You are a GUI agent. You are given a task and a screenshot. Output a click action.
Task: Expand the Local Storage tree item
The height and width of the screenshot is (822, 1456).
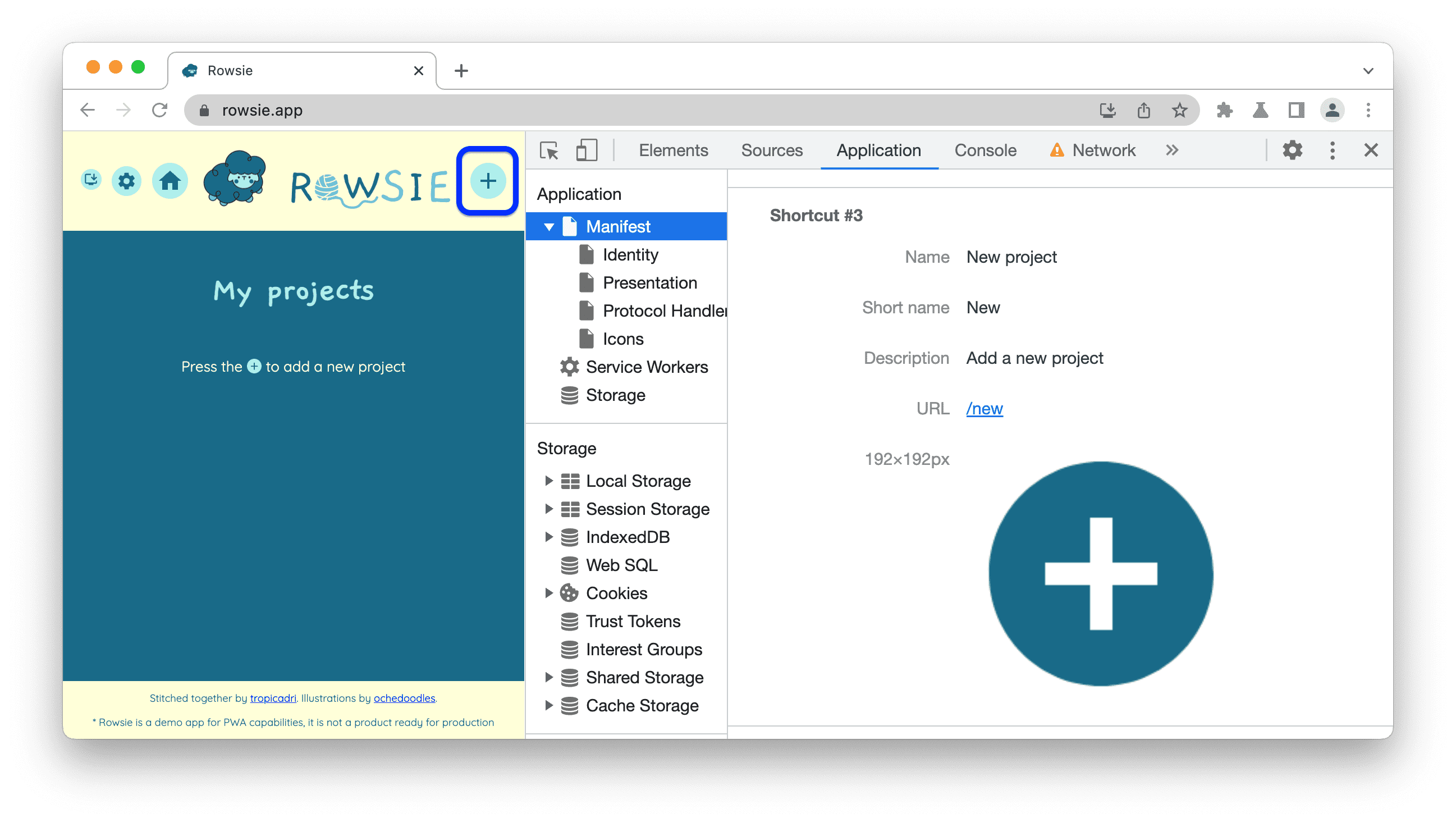click(548, 480)
